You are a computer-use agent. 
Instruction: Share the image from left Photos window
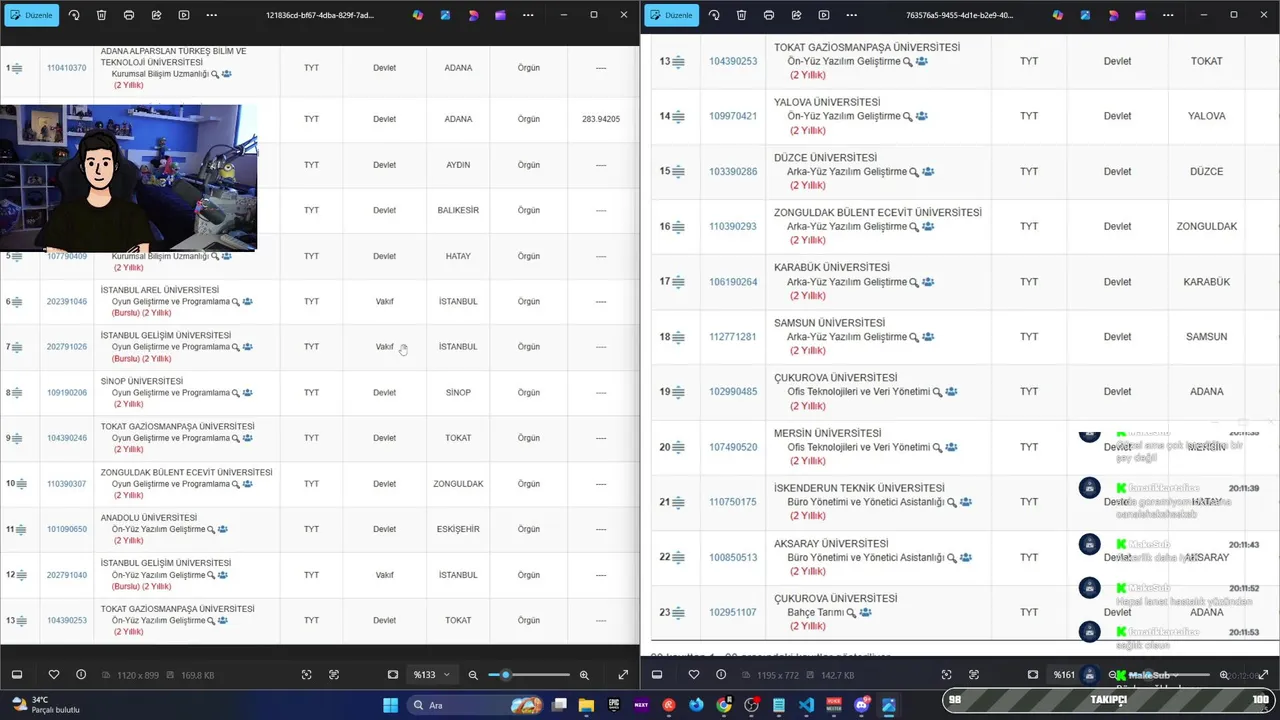(x=157, y=15)
